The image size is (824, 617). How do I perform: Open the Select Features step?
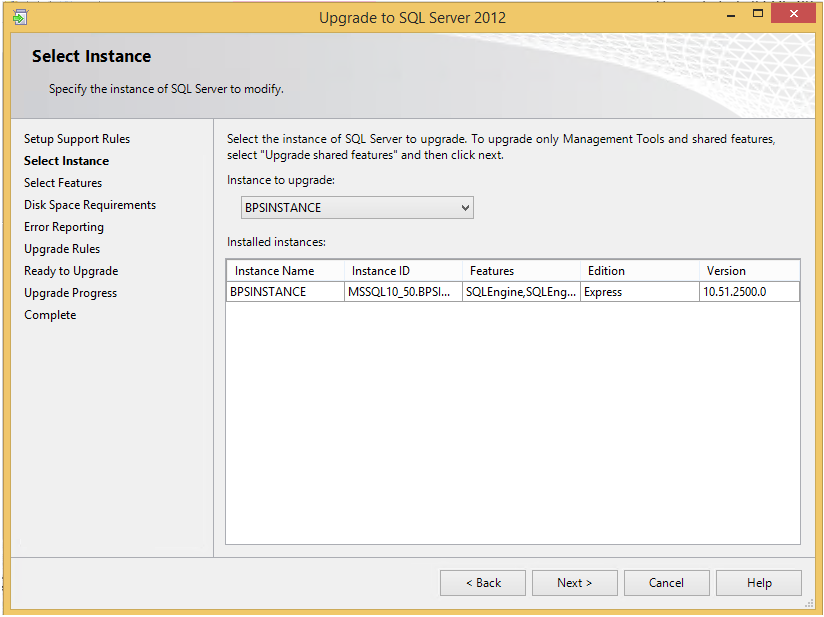point(62,182)
